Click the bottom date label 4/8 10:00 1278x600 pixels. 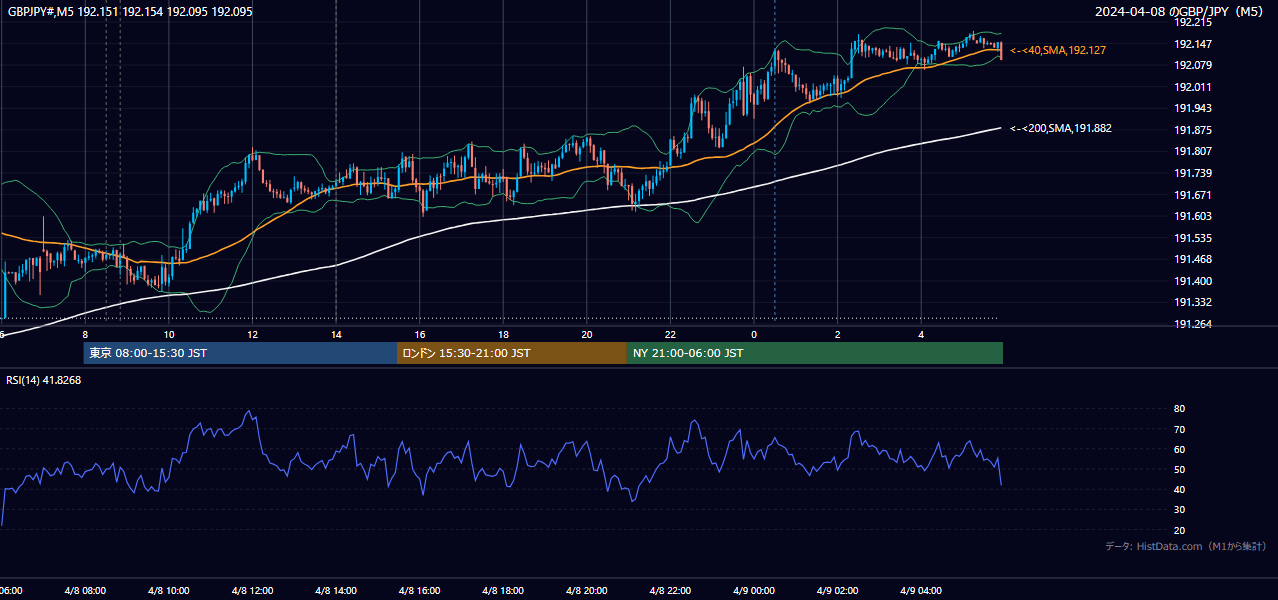tap(168, 590)
